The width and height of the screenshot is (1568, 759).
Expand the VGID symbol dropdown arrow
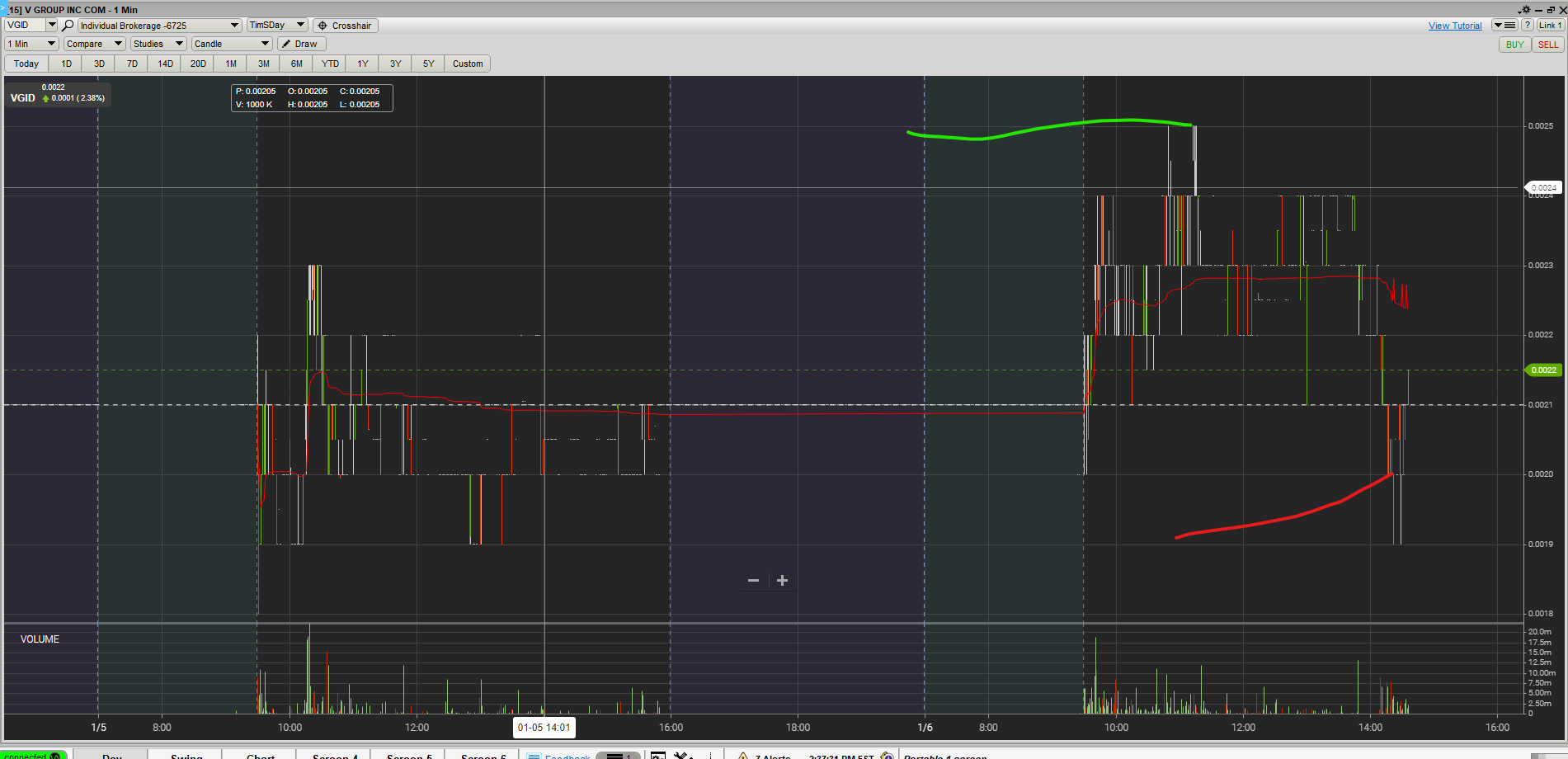(x=52, y=25)
